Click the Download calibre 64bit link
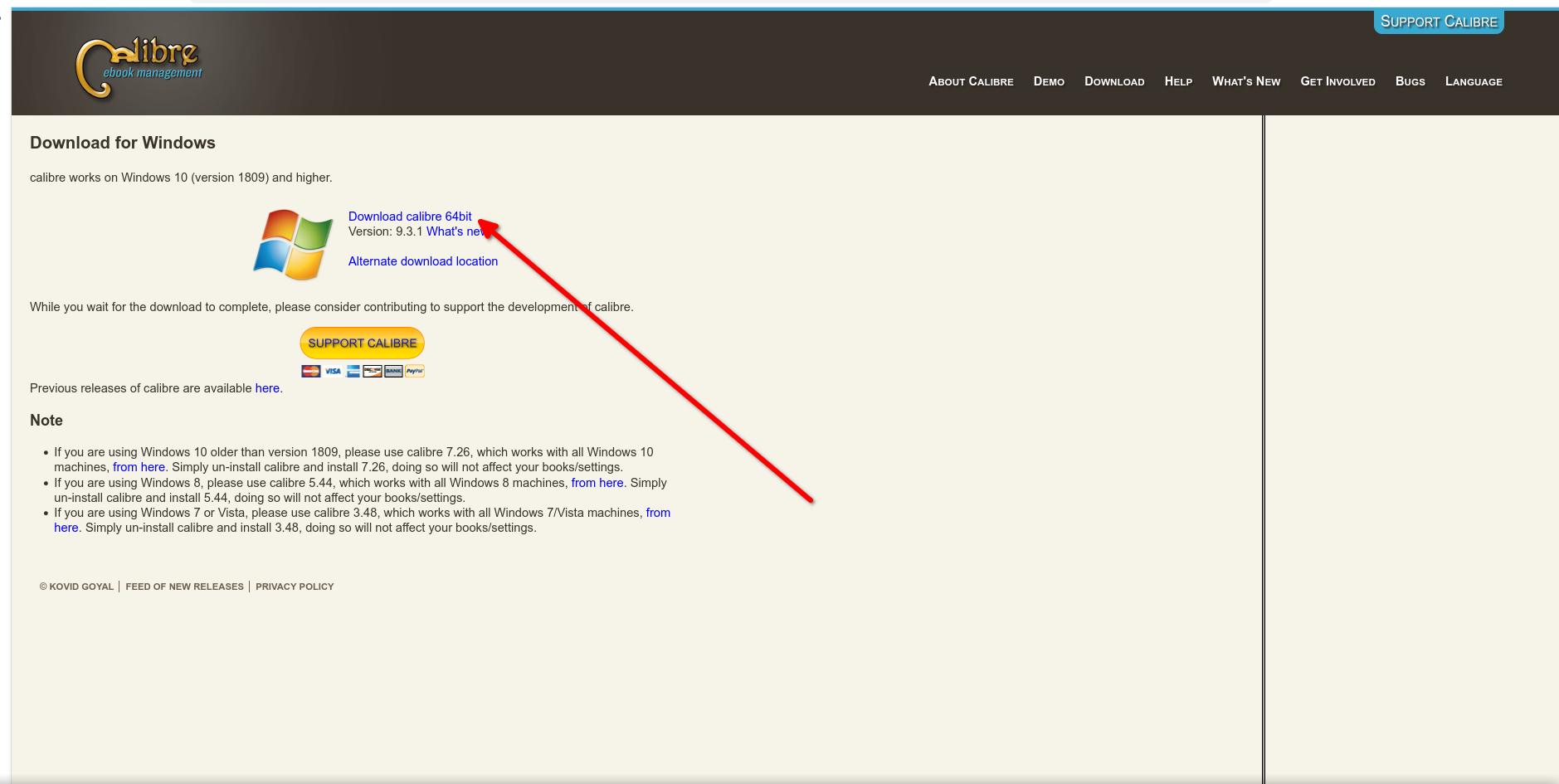 click(x=410, y=217)
